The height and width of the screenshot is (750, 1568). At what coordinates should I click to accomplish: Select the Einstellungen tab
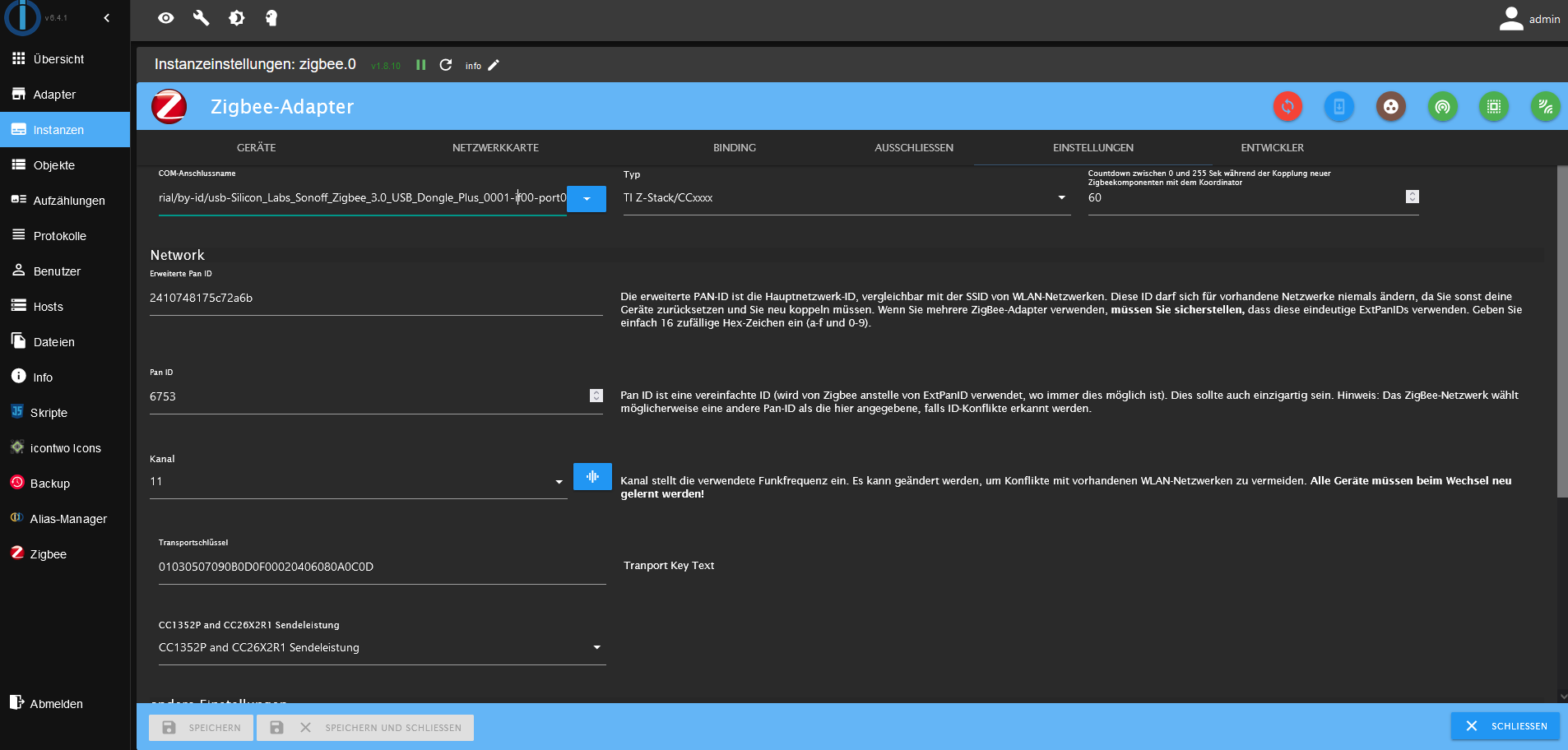click(1093, 148)
